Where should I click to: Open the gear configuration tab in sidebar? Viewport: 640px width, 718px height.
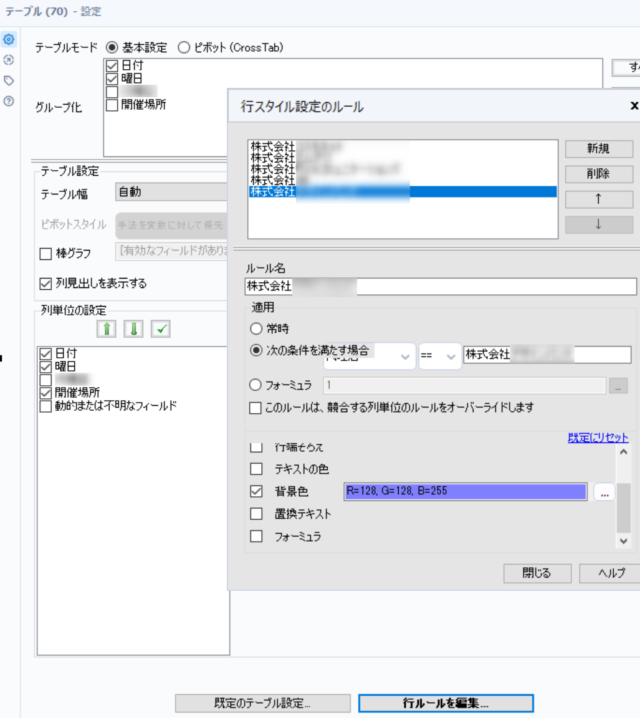(x=9, y=39)
